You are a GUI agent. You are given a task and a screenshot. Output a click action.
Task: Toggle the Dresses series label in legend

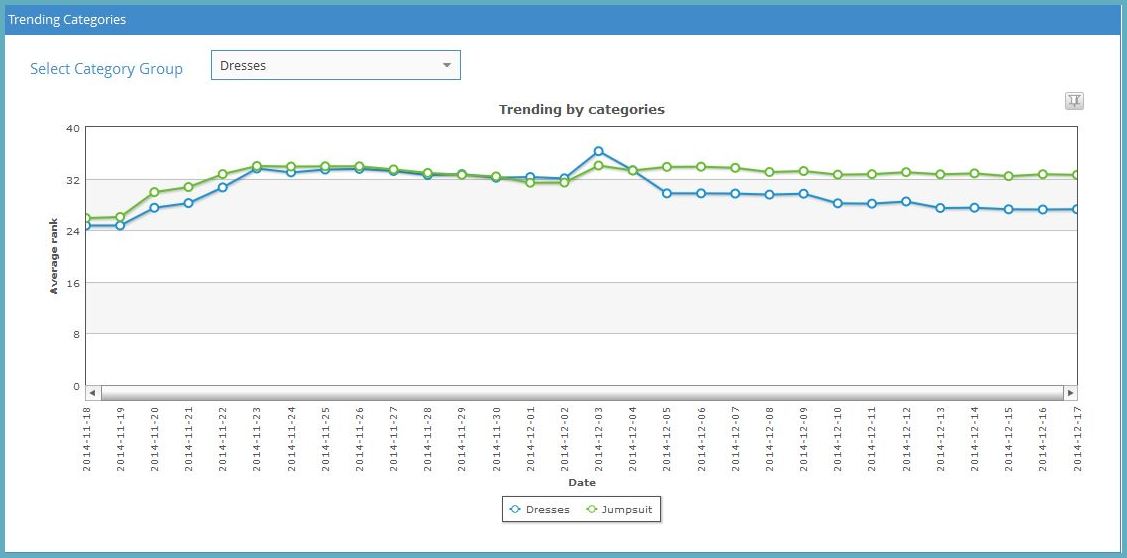(547, 510)
